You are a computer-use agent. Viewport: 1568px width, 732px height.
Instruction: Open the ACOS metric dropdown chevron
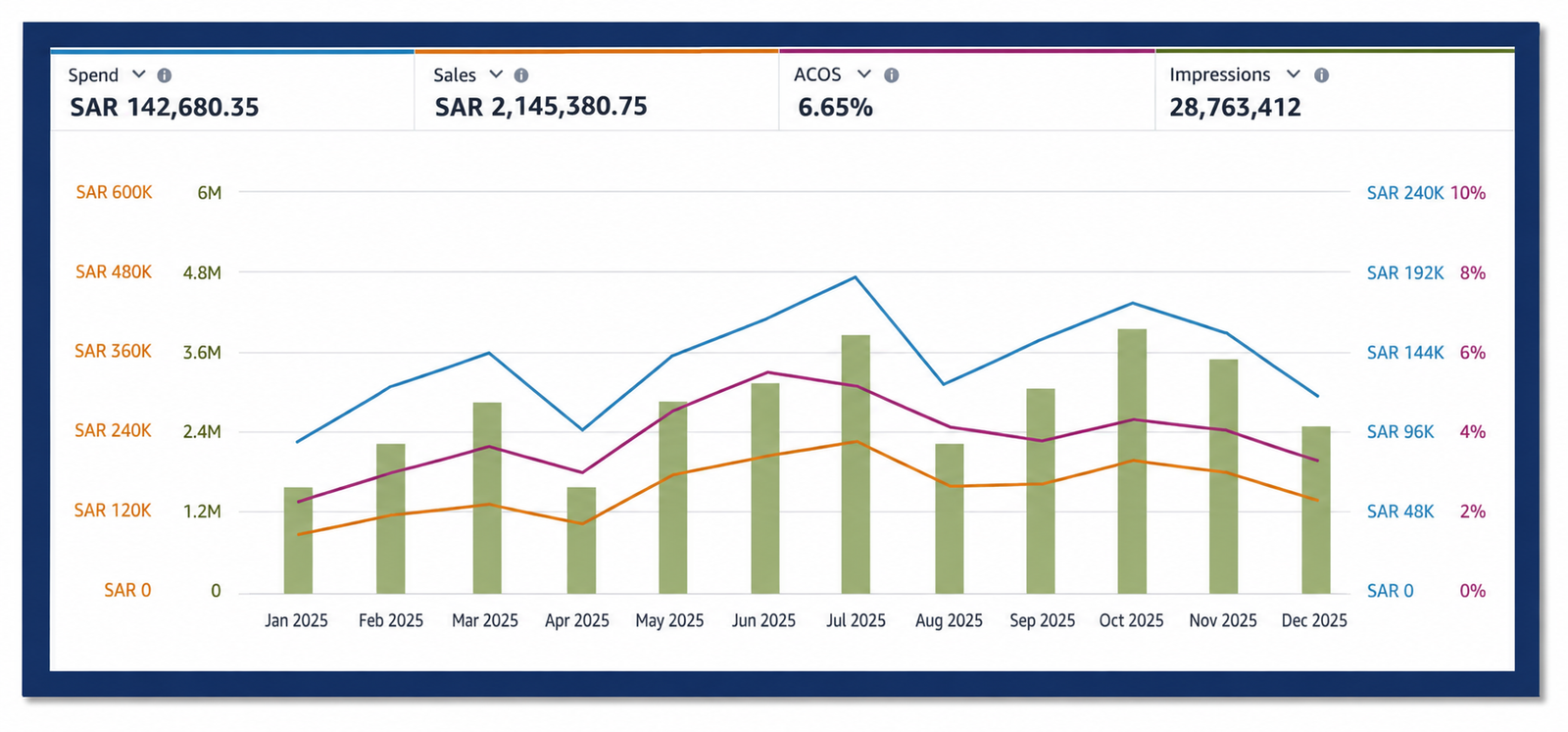pyautogui.click(x=863, y=74)
